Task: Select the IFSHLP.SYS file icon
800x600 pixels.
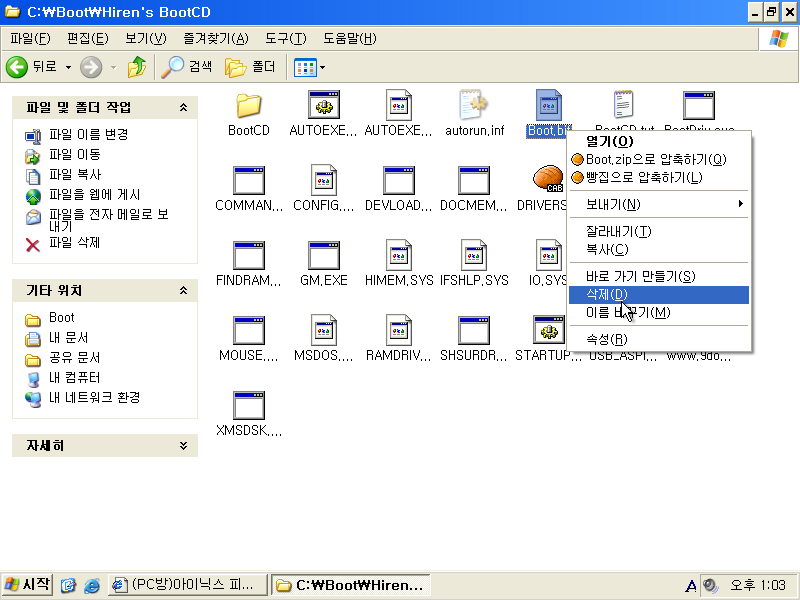Action: (x=474, y=256)
